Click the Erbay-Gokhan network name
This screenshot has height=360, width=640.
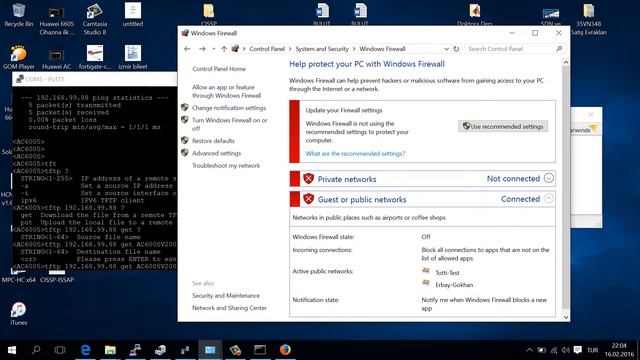[454, 285]
